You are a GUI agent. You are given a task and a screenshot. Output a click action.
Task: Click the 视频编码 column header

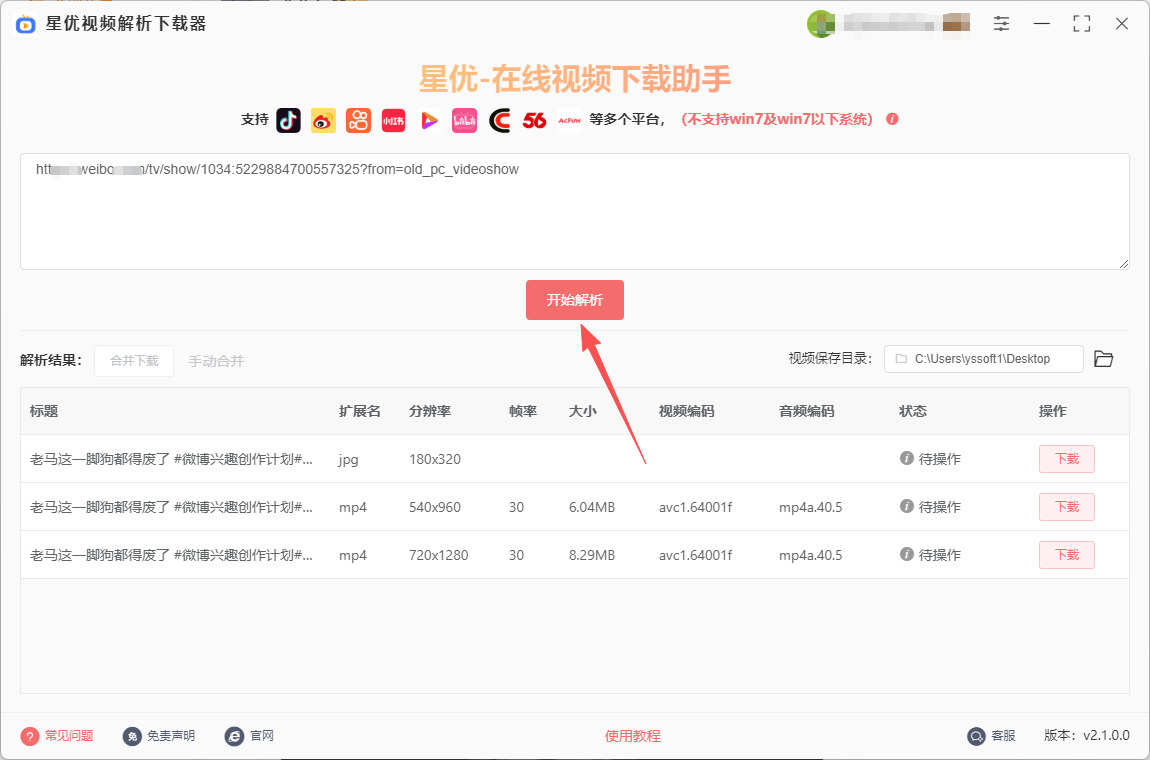click(x=686, y=411)
